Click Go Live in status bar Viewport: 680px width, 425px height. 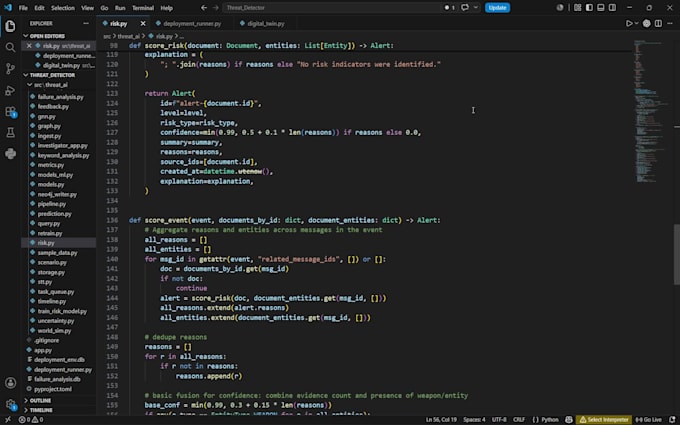[x=649, y=420]
